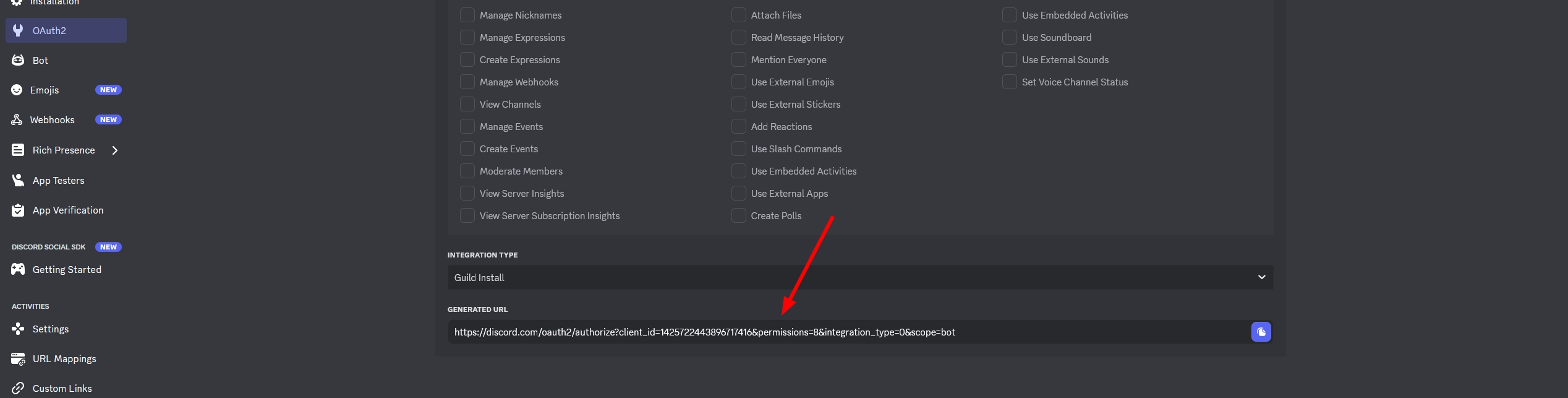Open the Rich Presence section
The width and height of the screenshot is (1568, 398).
(64, 150)
